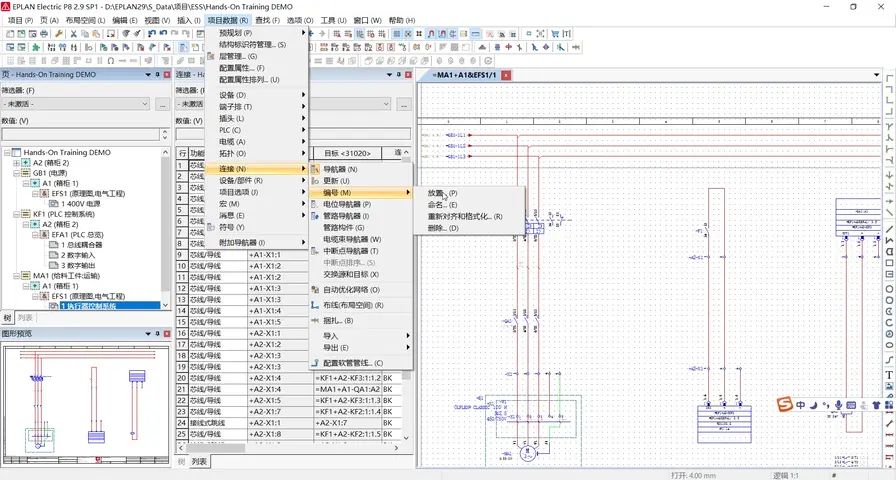The height and width of the screenshot is (480, 896).
Task: Expand the A2 (箱柜 2) top tree node
Action: [17, 163]
